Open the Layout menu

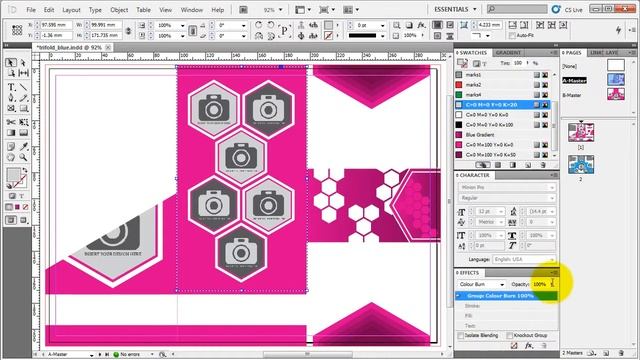click(71, 10)
